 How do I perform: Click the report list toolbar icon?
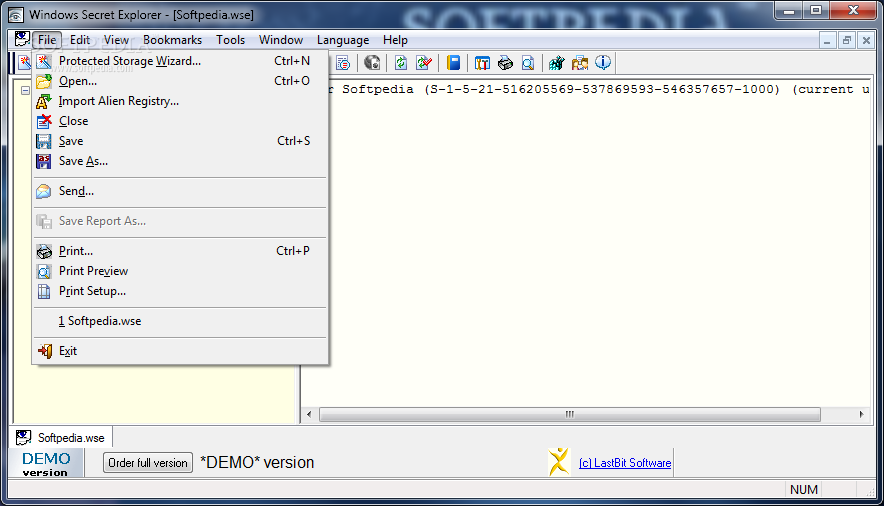coord(343,63)
